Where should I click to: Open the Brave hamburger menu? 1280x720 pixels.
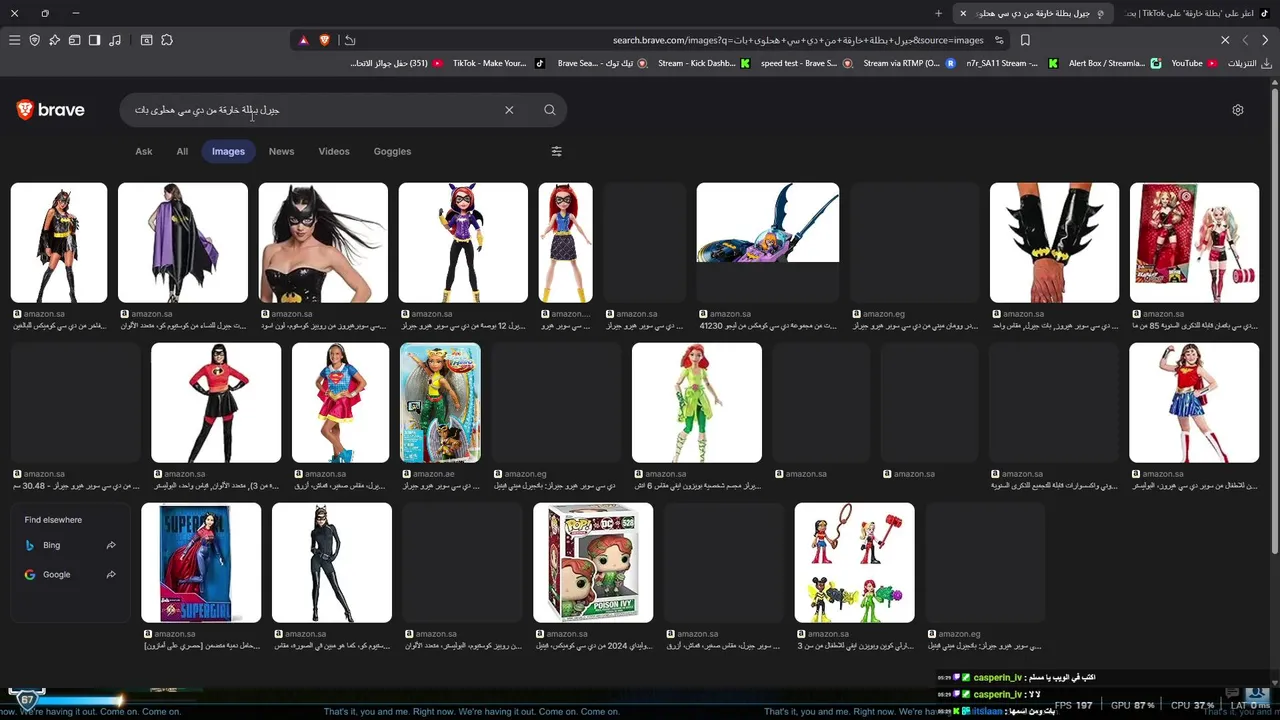point(14,40)
